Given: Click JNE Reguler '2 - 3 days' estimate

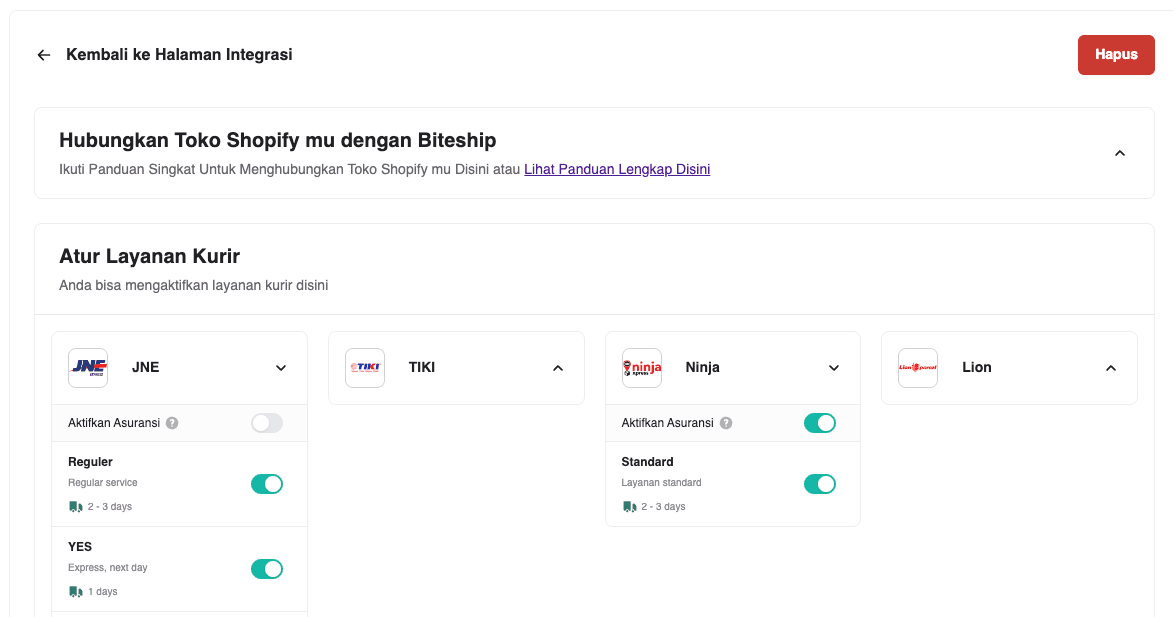Looking at the screenshot, I should (x=110, y=506).
